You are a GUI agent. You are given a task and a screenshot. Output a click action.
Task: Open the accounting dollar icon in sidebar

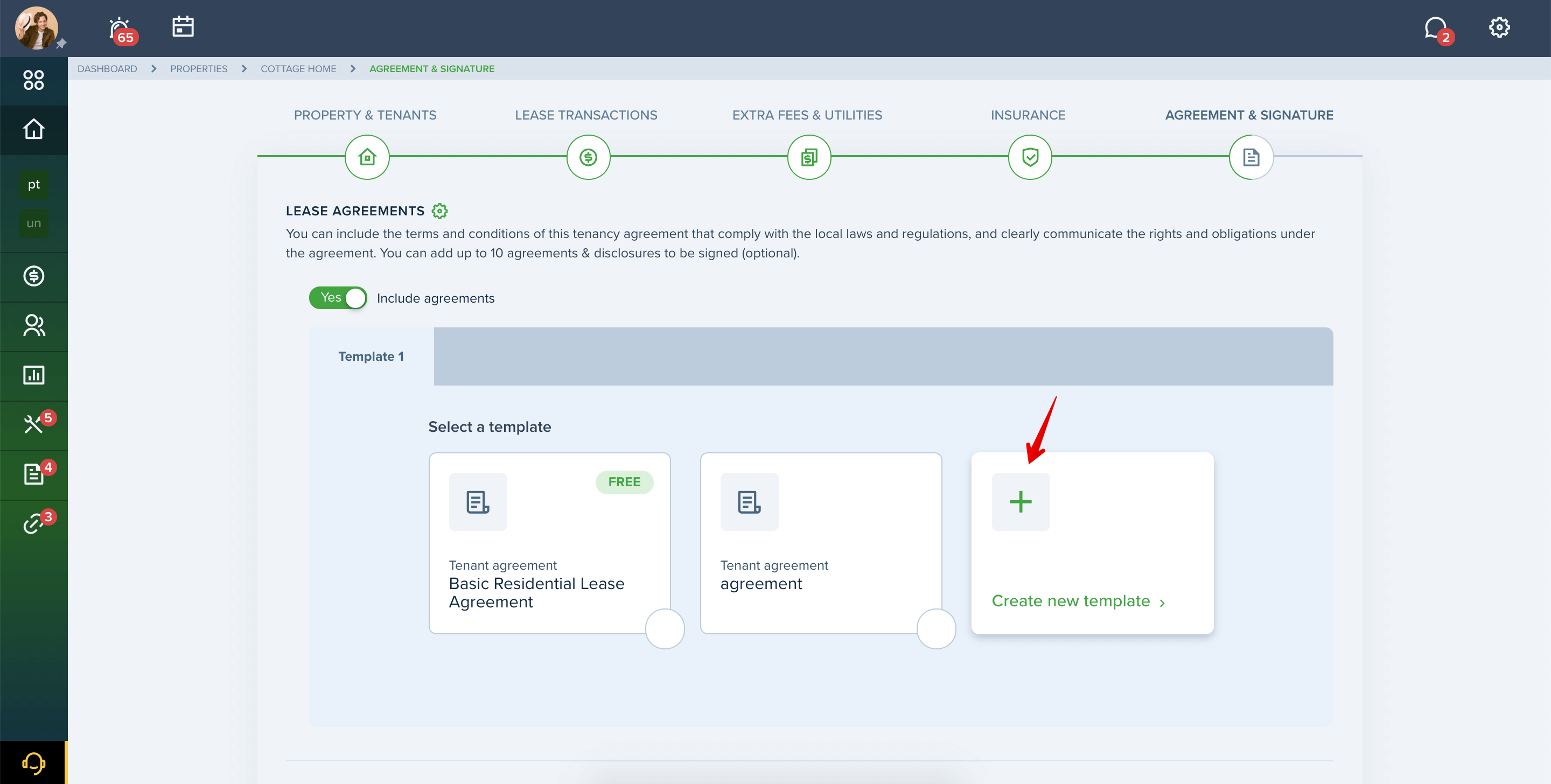(34, 276)
